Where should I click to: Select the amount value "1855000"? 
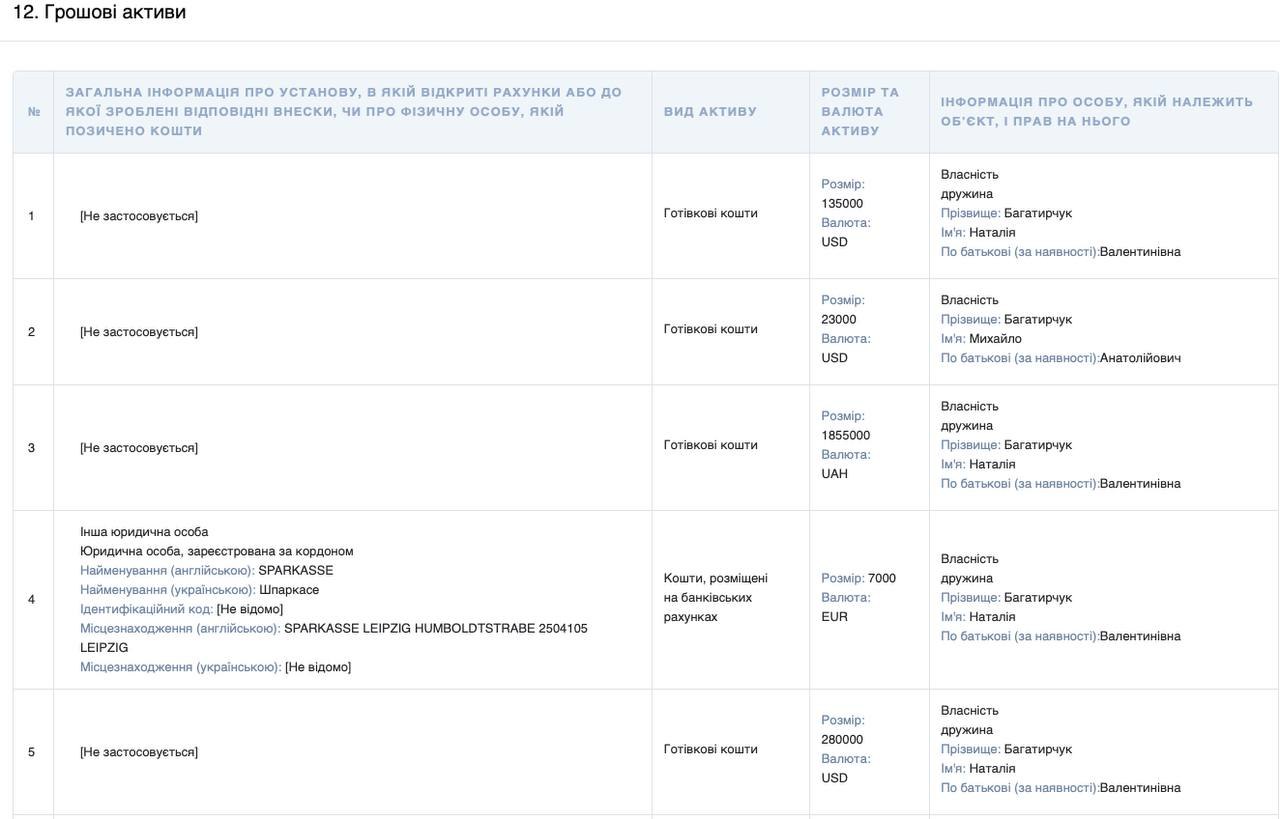tap(846, 436)
